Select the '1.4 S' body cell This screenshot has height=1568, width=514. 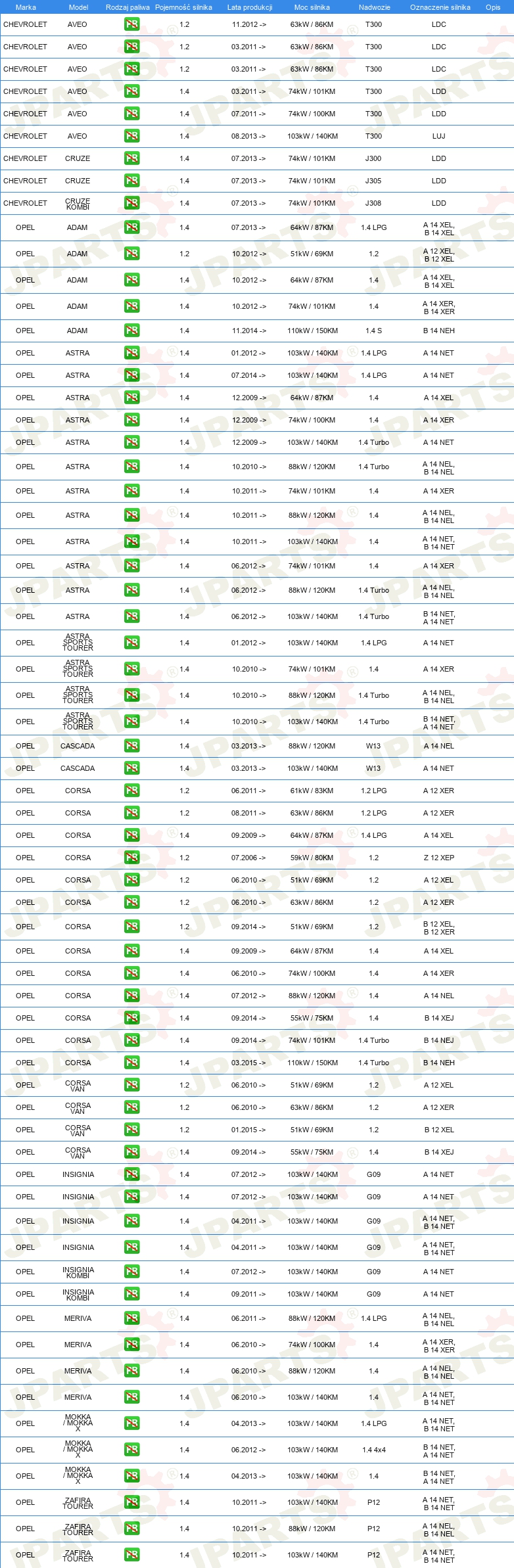(373, 331)
